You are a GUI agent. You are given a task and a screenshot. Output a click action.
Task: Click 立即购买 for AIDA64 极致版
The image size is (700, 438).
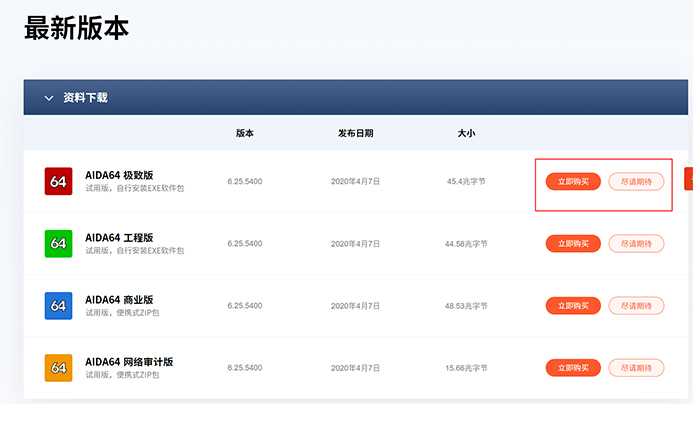[x=573, y=181]
